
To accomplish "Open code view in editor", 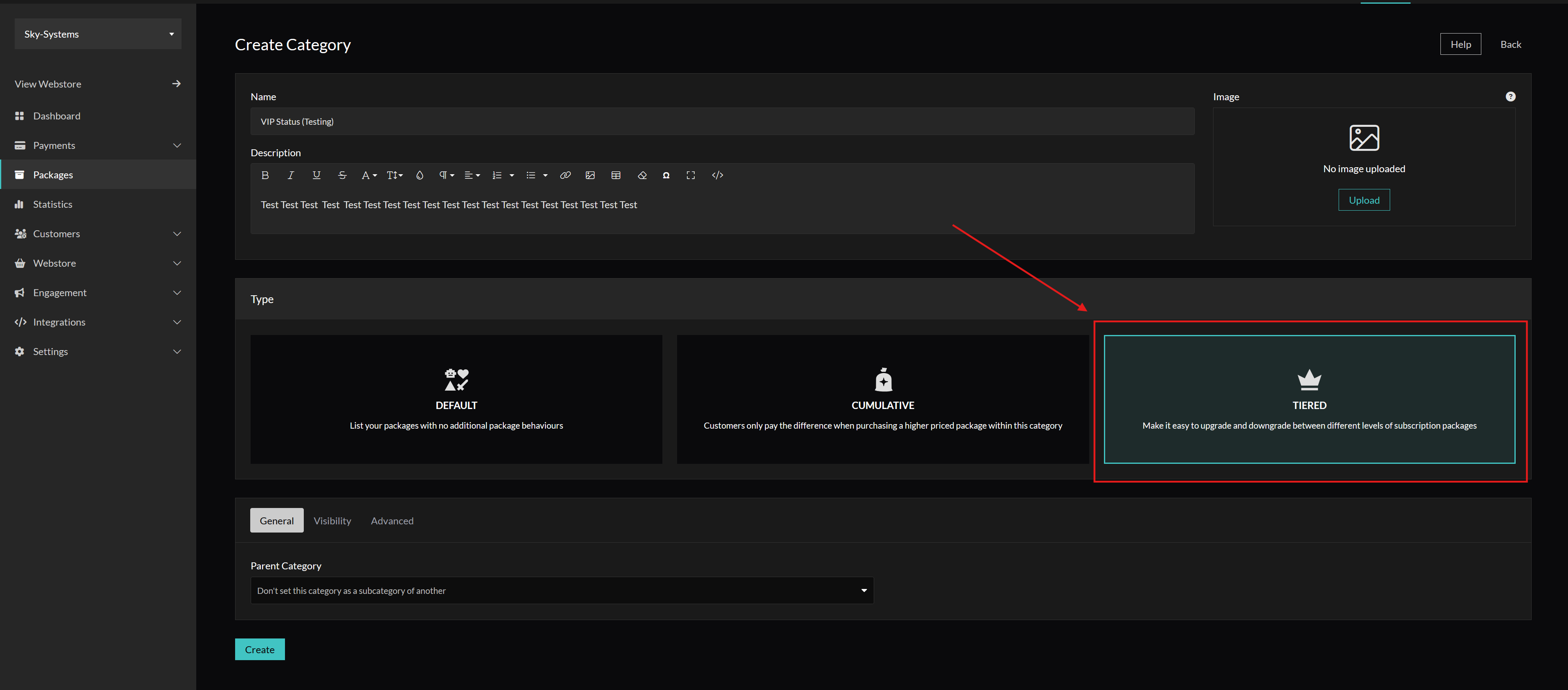I will 717,175.
